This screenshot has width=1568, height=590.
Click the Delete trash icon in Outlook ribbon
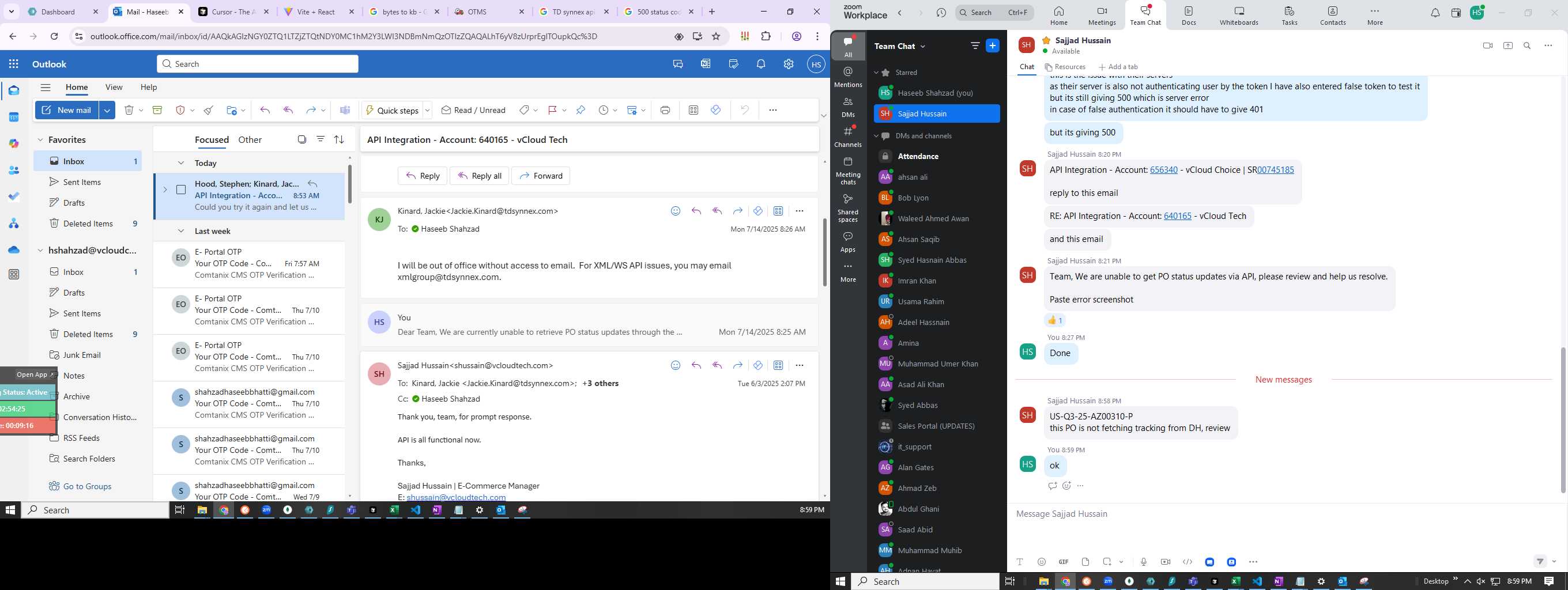(129, 110)
